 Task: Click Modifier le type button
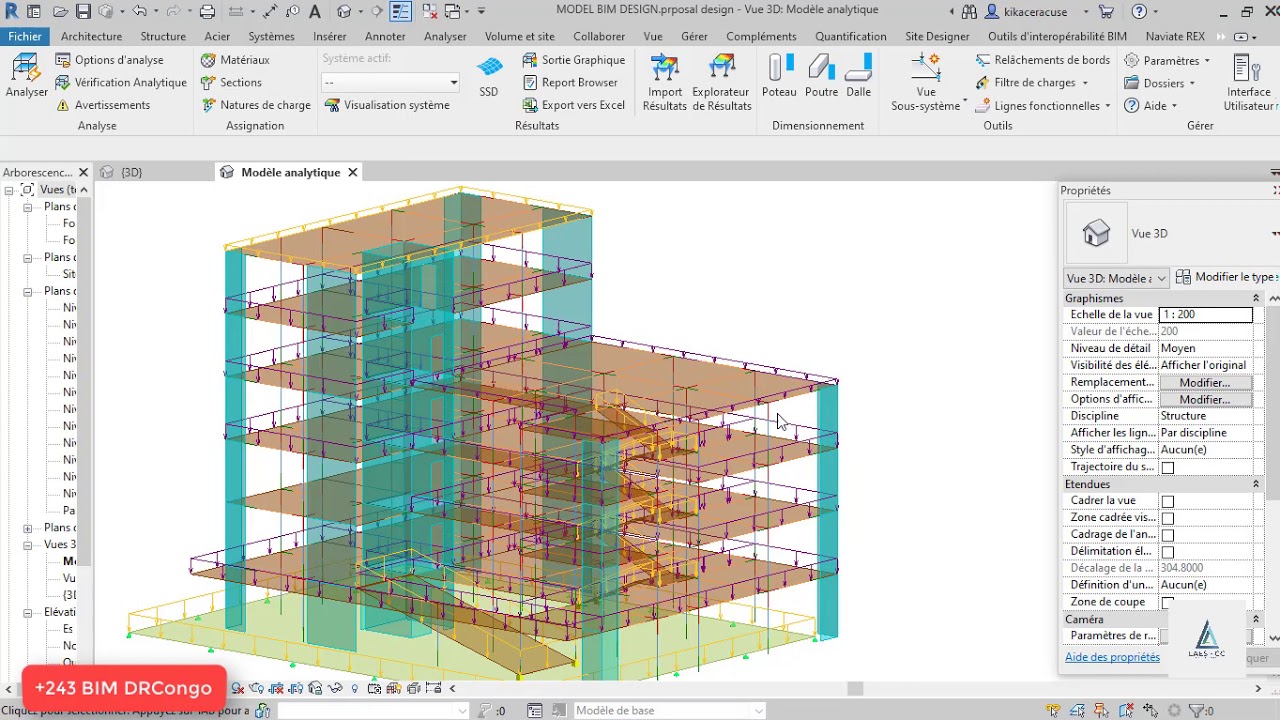point(1226,277)
